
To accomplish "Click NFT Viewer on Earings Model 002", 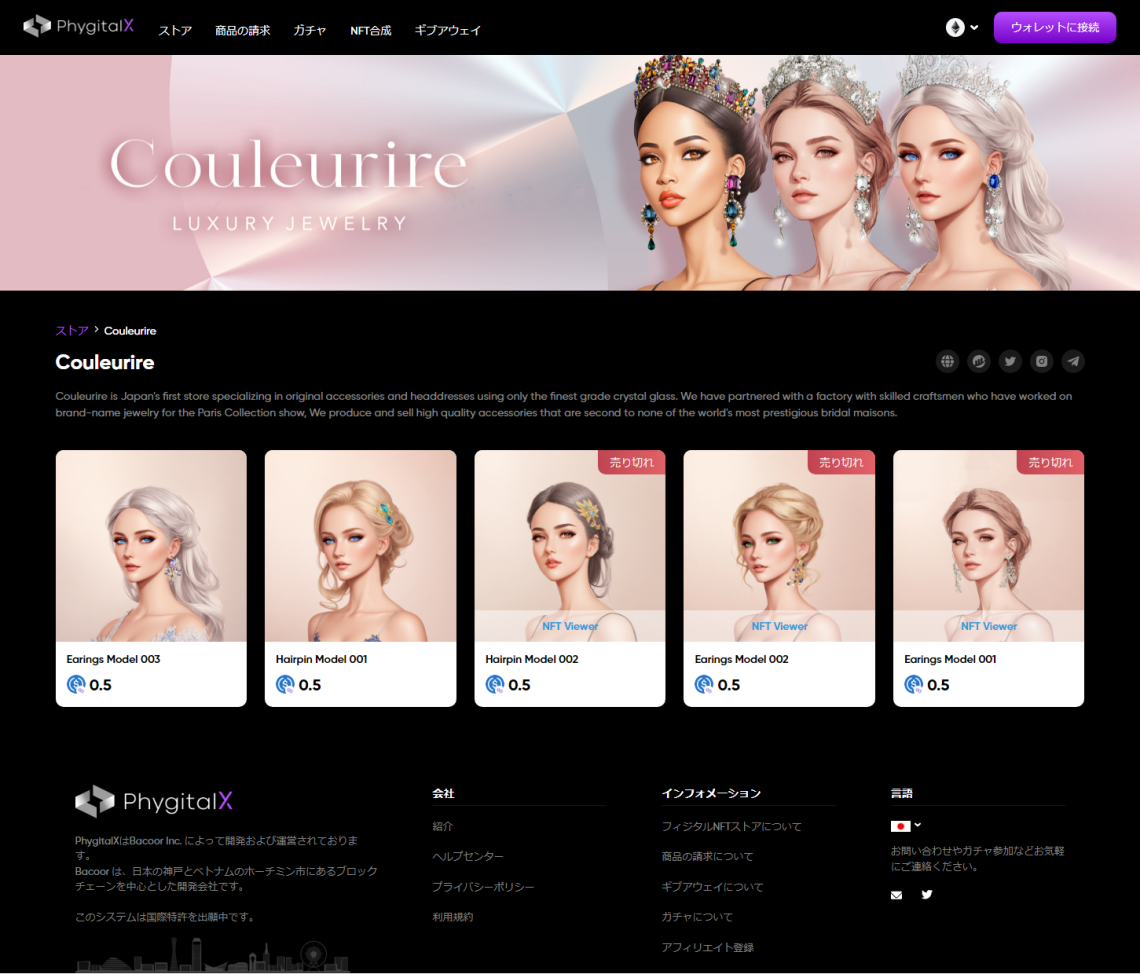I will click(779, 626).
